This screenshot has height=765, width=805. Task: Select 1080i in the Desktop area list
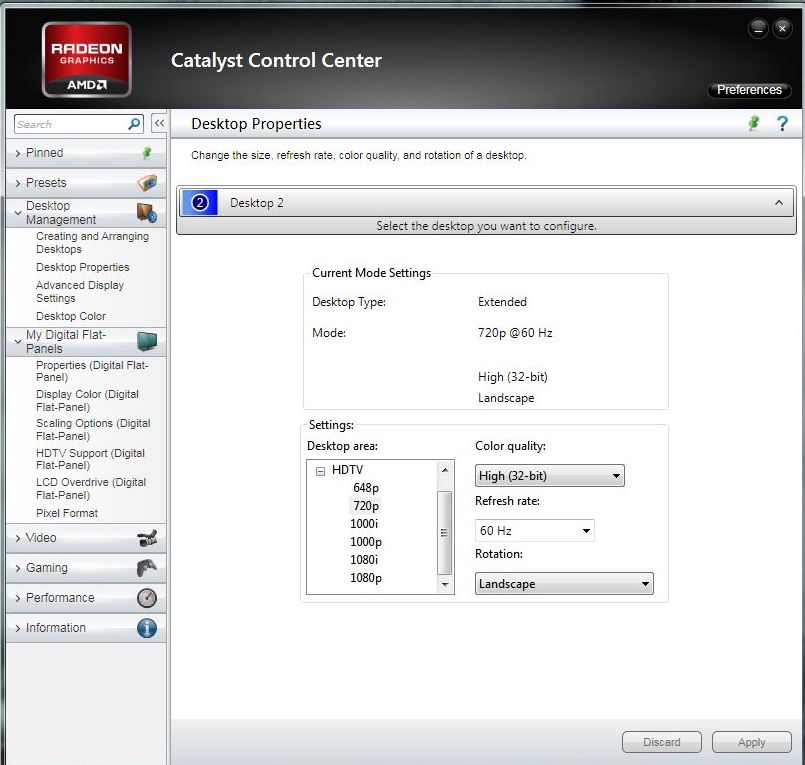[x=364, y=560]
